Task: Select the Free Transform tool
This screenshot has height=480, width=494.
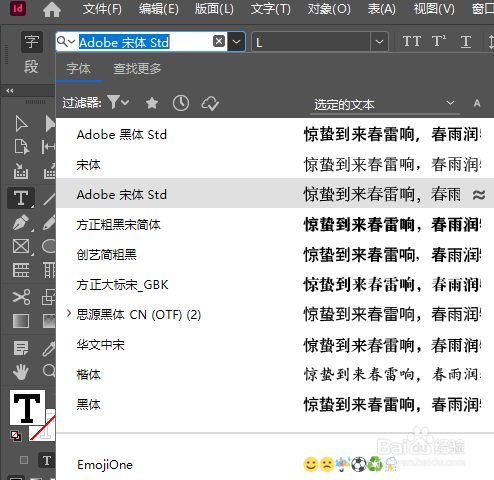Action: click(x=49, y=297)
